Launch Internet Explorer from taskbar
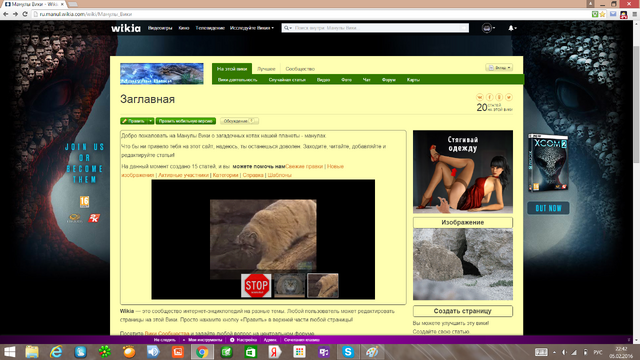 [x=56, y=352]
